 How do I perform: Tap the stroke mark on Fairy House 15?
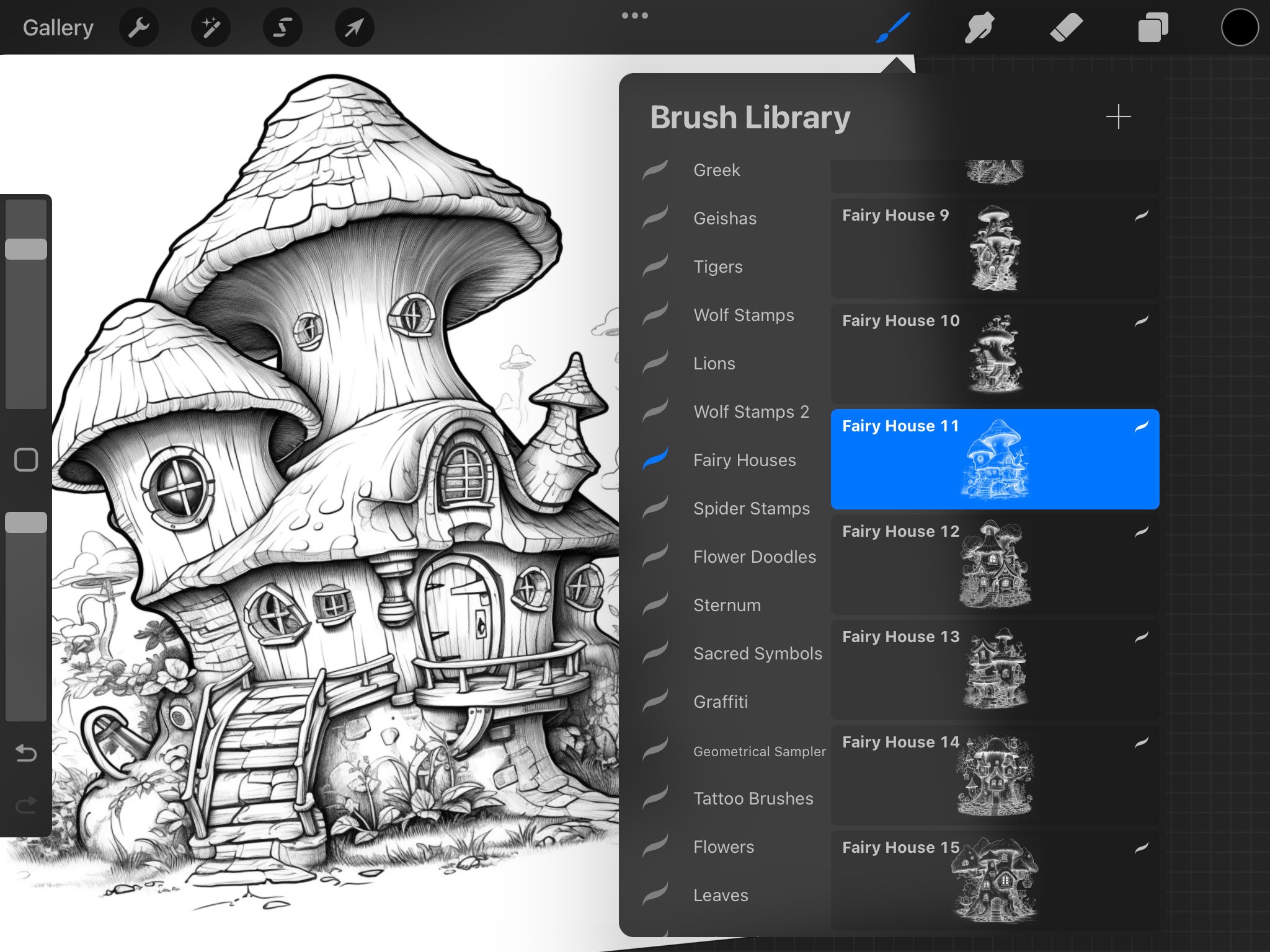1142,848
